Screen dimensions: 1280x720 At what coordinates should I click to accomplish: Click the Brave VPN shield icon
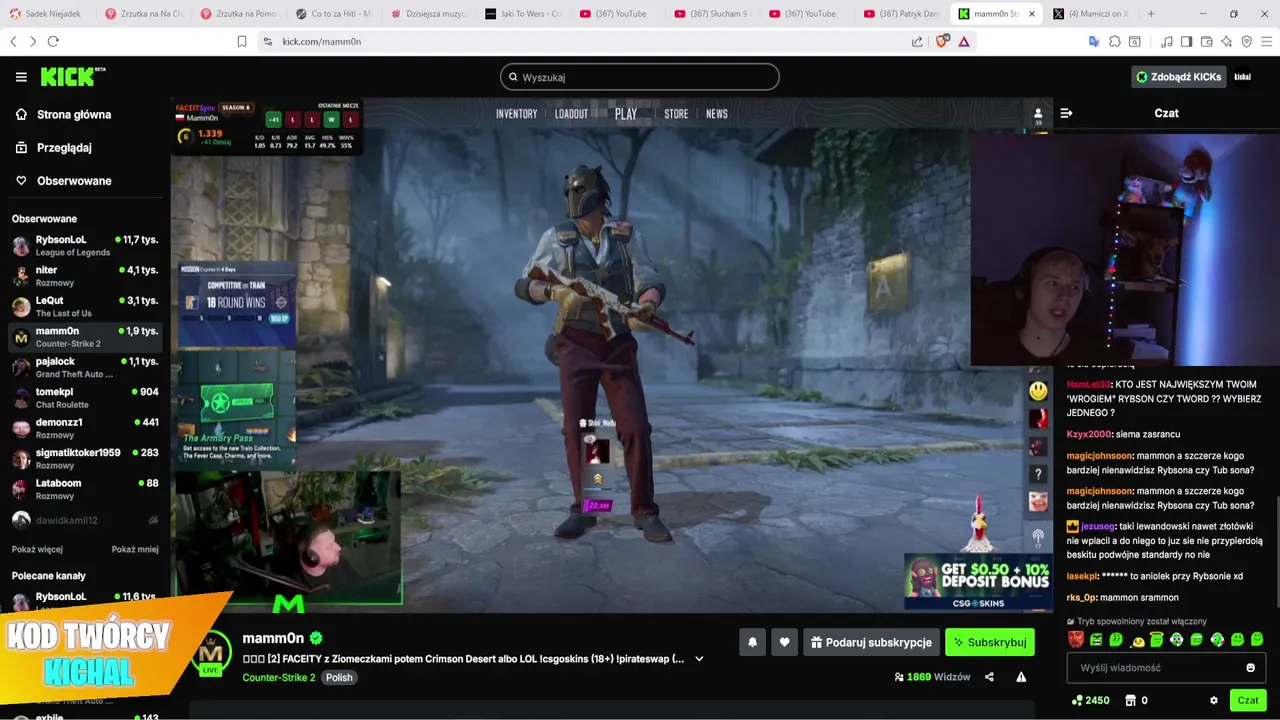click(1247, 41)
